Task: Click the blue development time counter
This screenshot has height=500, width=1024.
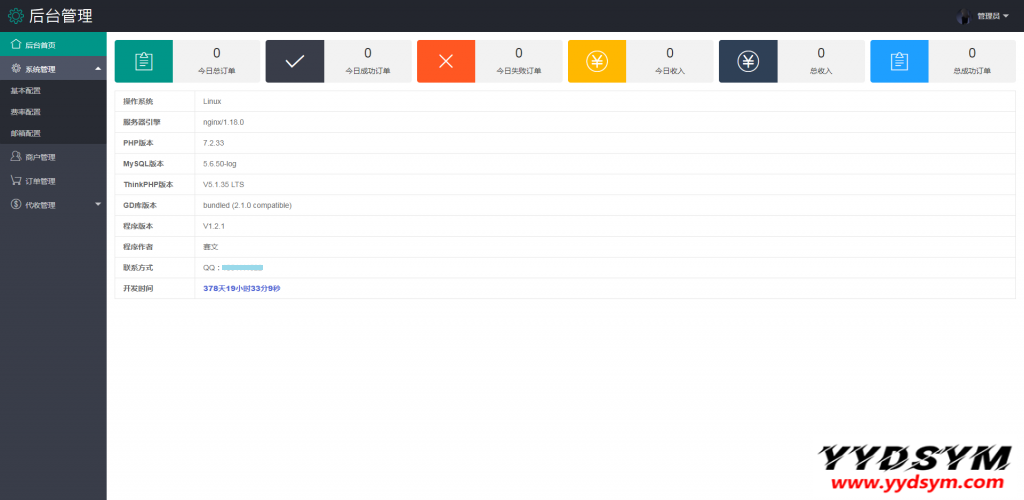Action: tap(242, 288)
